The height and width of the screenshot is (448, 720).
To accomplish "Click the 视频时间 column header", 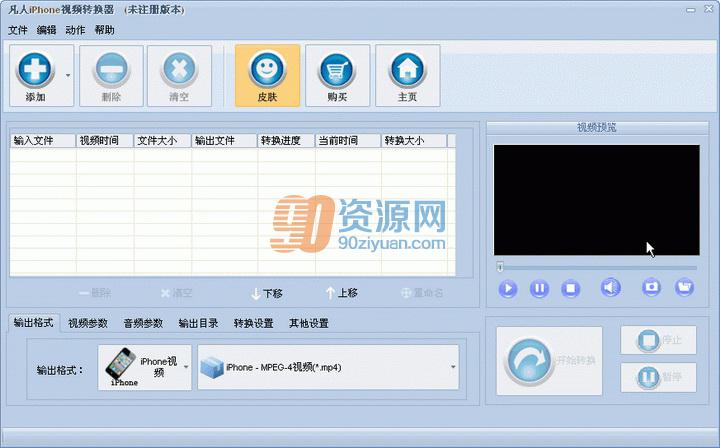I will pos(105,140).
